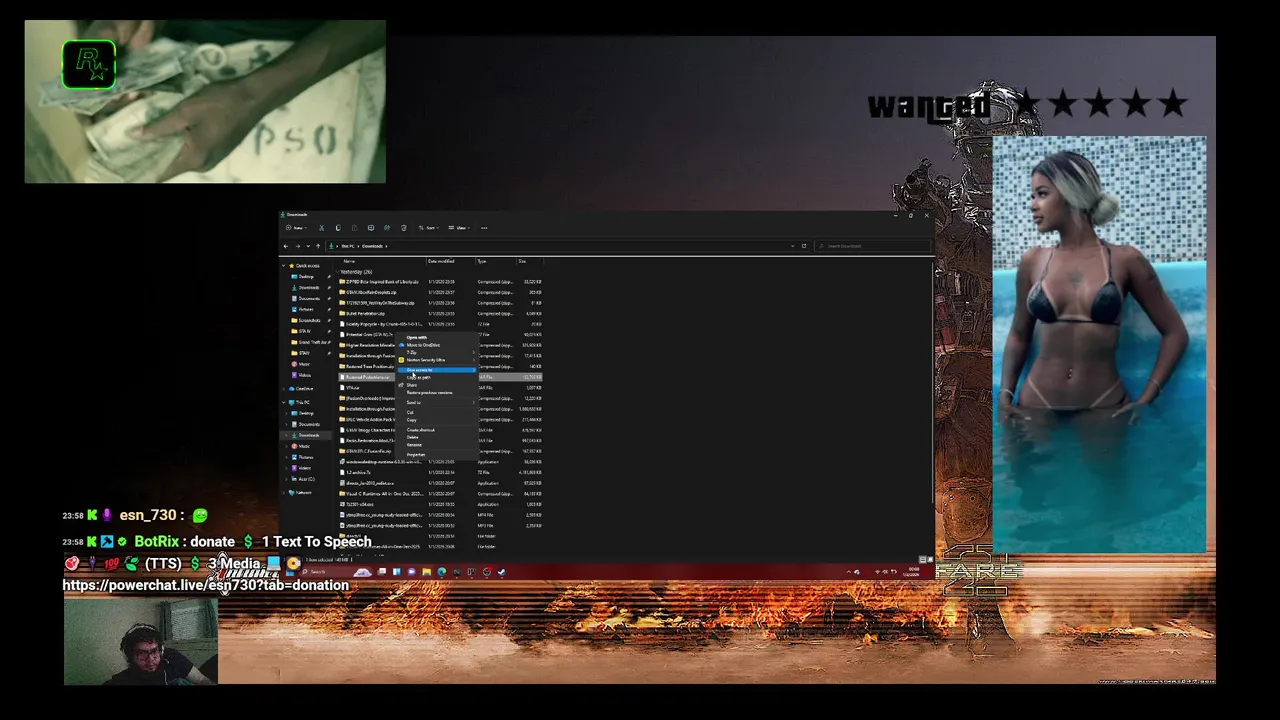Screen dimensions: 1280x720
Task: Click the Delete icon in Explorer toolbar
Action: point(404,228)
